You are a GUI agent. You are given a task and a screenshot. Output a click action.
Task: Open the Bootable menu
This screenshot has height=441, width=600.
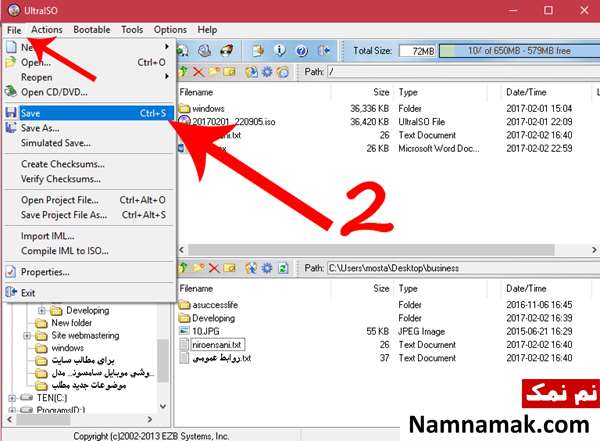[92, 29]
